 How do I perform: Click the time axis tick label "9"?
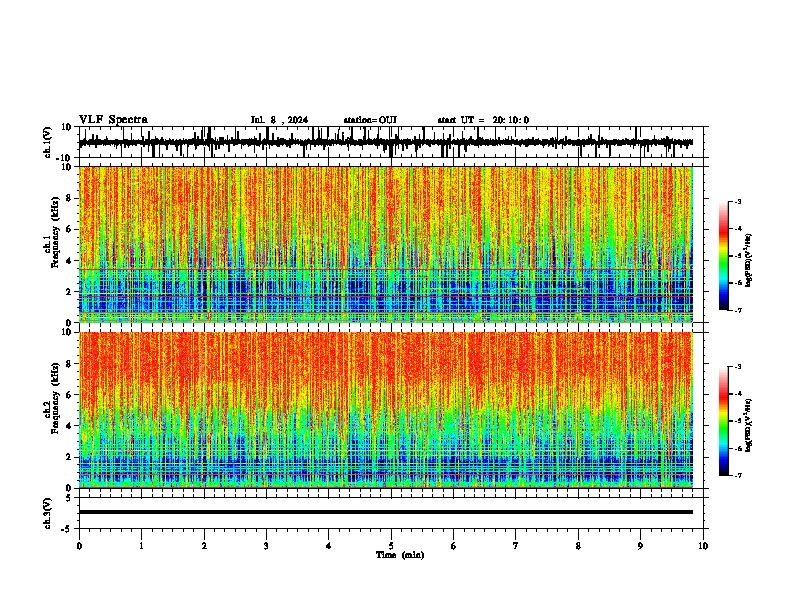pyautogui.click(x=640, y=546)
